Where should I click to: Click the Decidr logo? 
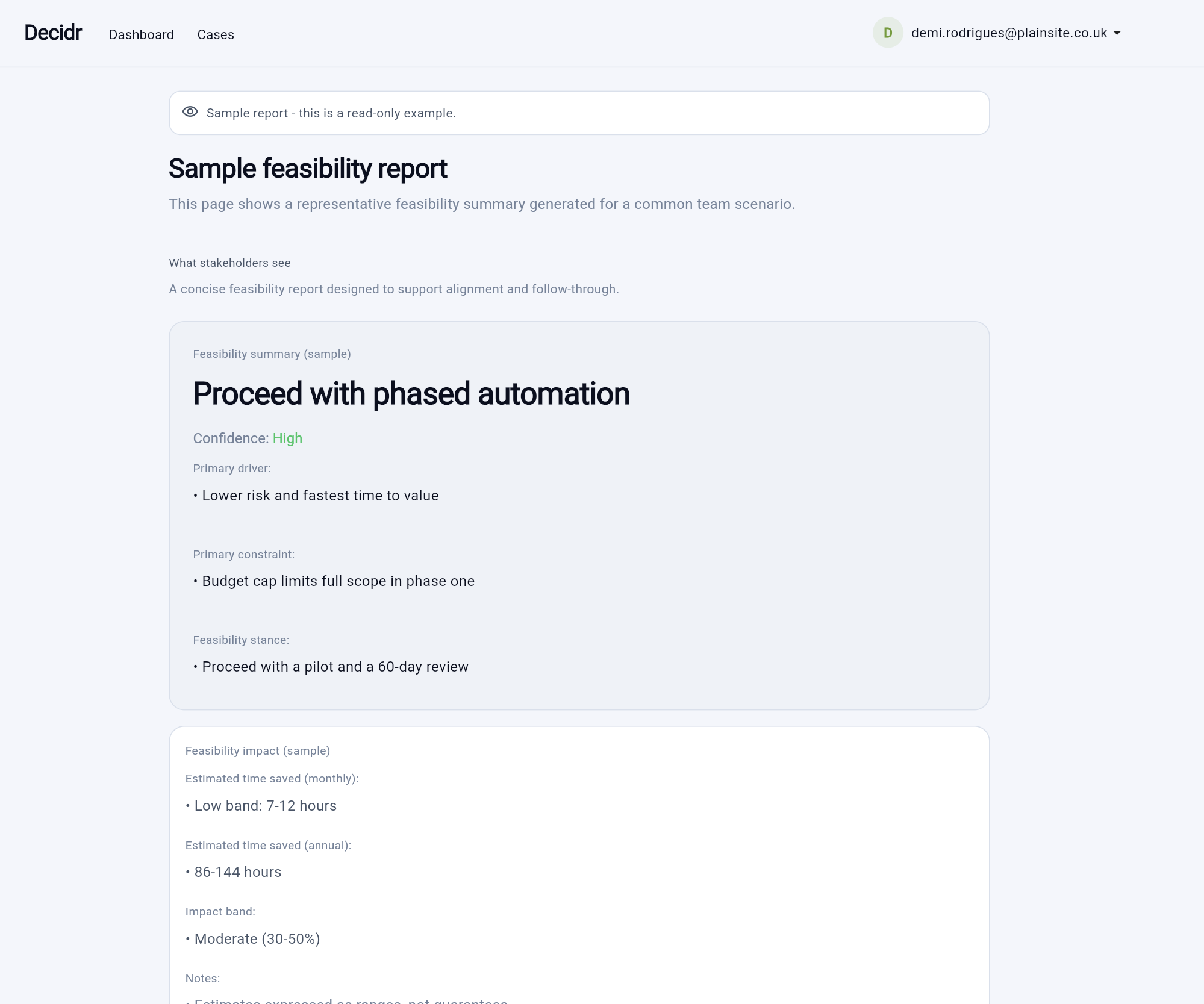53,33
